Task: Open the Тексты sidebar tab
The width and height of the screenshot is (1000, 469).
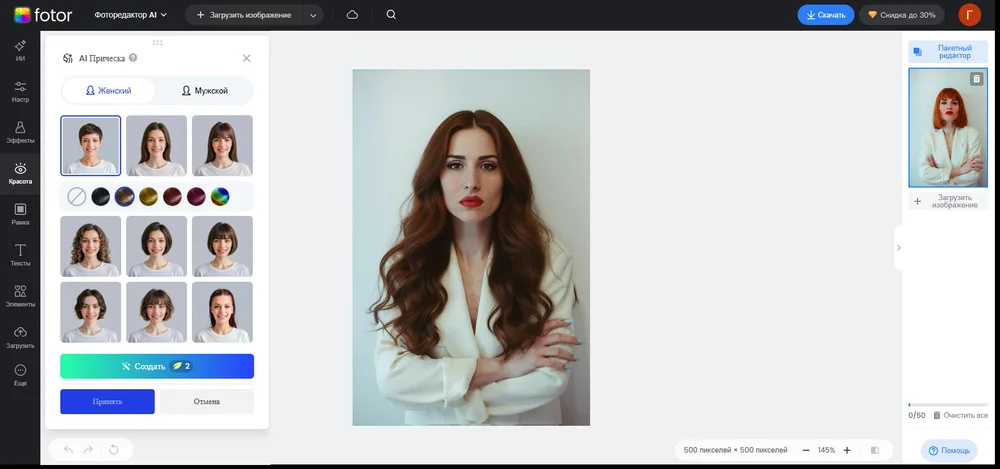Action: point(20,254)
